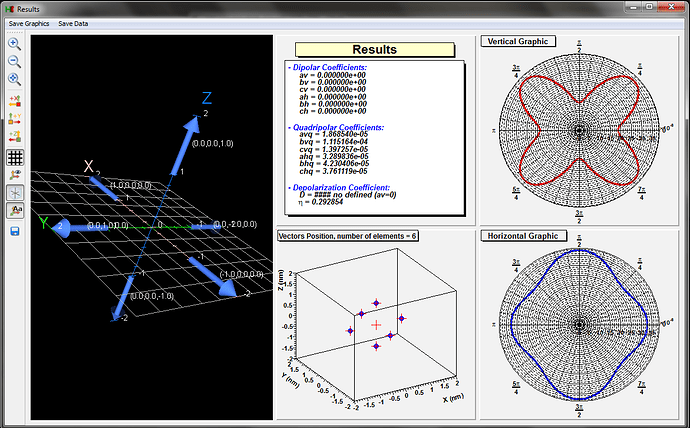Toggle the vector visibility eye icon

pos(15,175)
